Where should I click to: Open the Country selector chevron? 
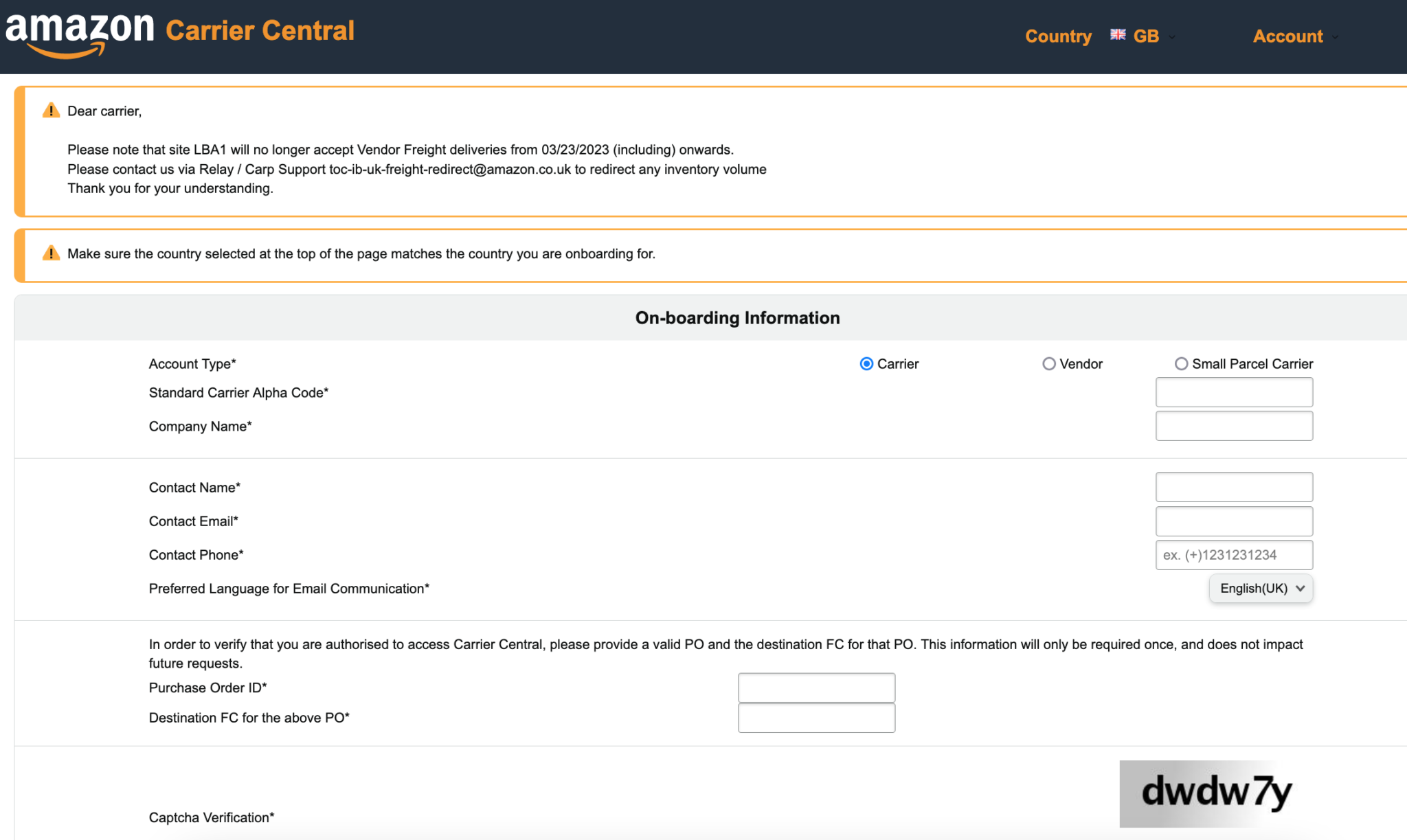[1172, 38]
